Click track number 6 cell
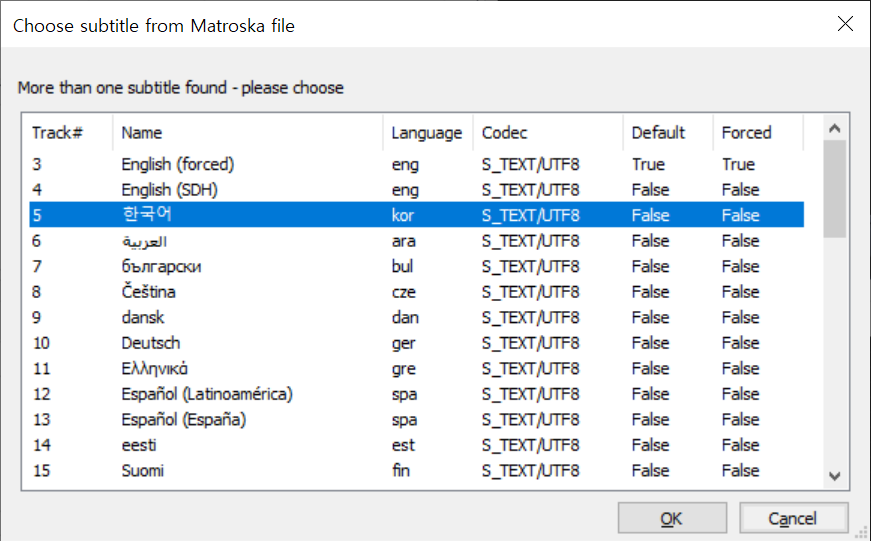871x541 pixels. coord(37,241)
